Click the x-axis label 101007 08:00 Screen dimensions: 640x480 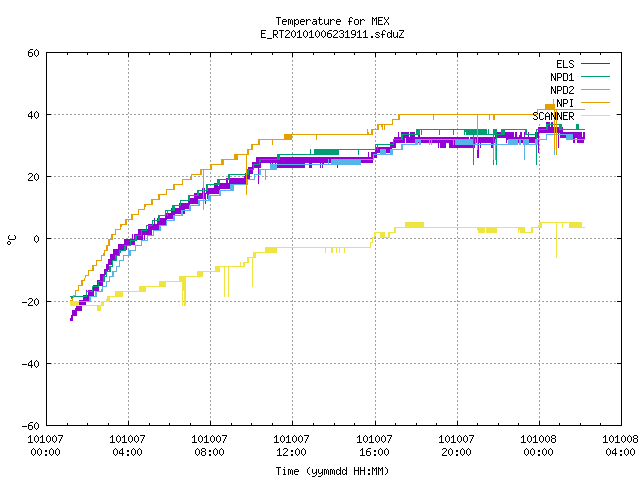click(209, 446)
